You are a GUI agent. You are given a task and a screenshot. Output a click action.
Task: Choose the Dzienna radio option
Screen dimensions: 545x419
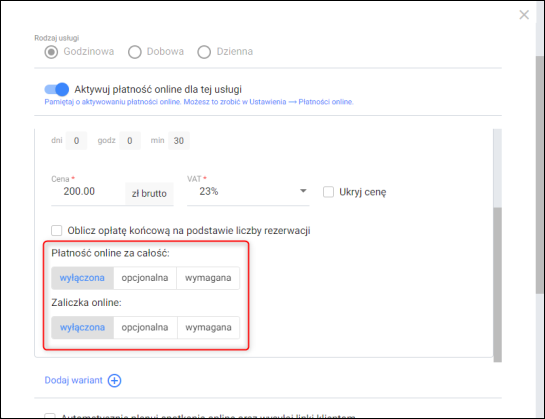(x=204, y=52)
